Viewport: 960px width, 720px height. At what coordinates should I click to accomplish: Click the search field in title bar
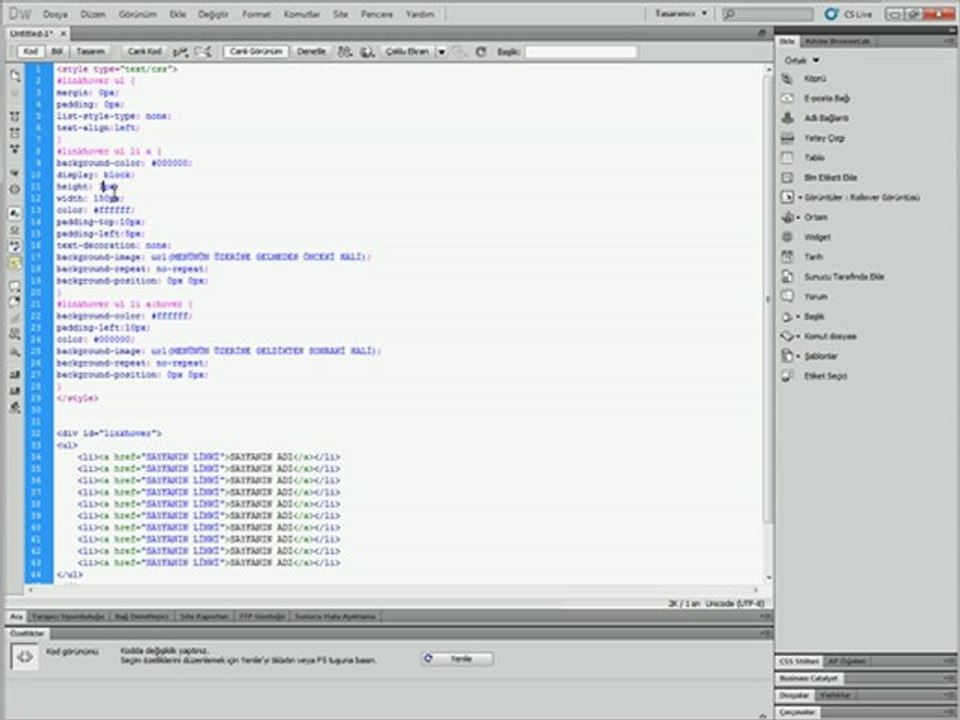tap(768, 13)
